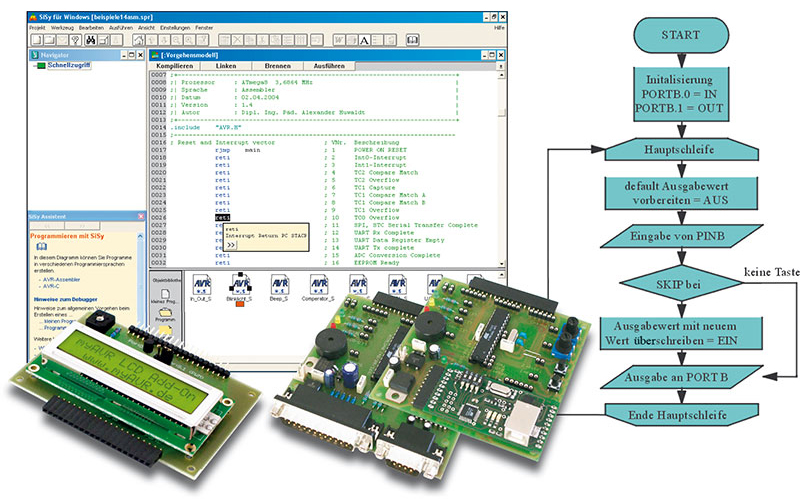This screenshot has height=501, width=800.
Task: Click the Linken button
Action: [226, 66]
